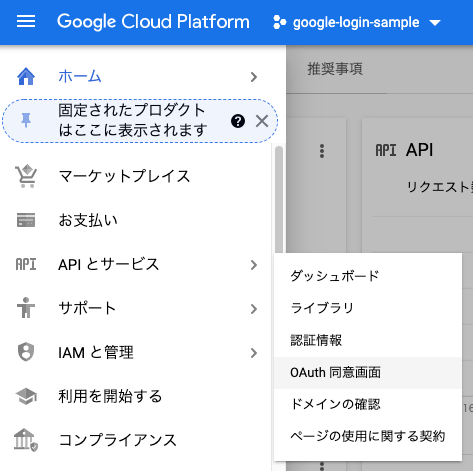Screen dimensions: 473x471
Task: Select ドメインの確認 from submenu
Action: click(x=368, y=404)
